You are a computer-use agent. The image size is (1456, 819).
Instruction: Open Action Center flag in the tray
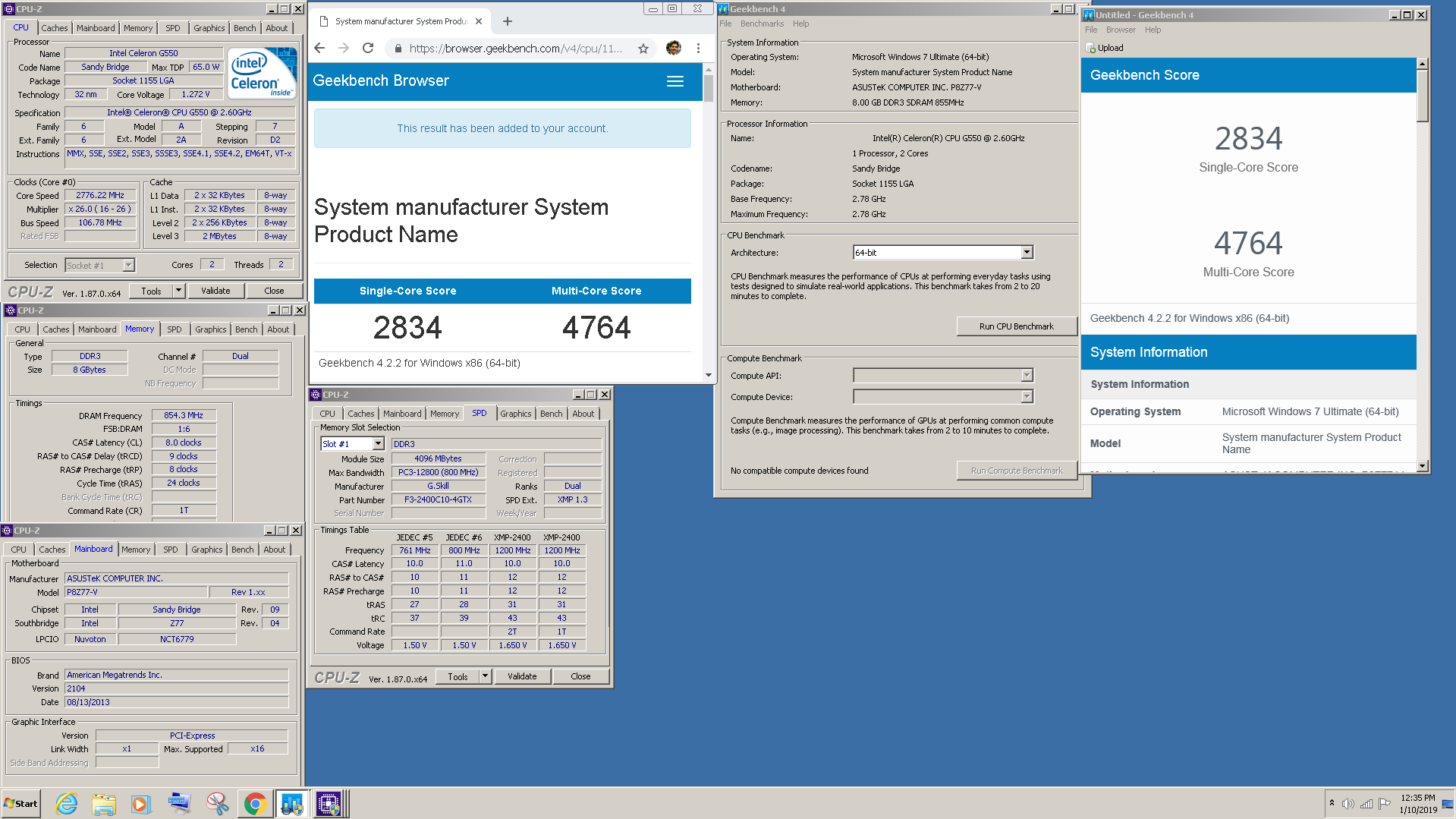(1385, 804)
